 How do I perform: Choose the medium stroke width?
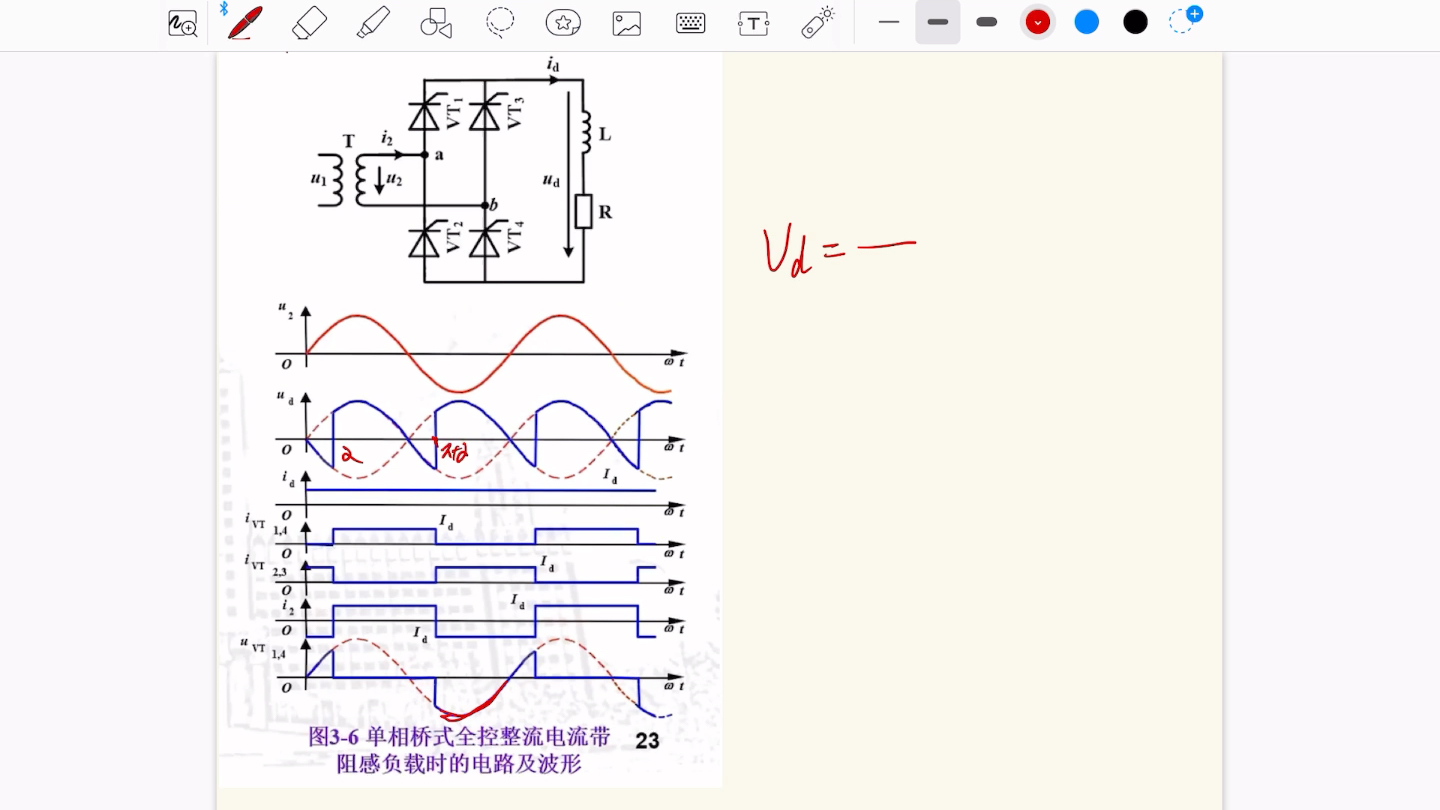coord(938,22)
